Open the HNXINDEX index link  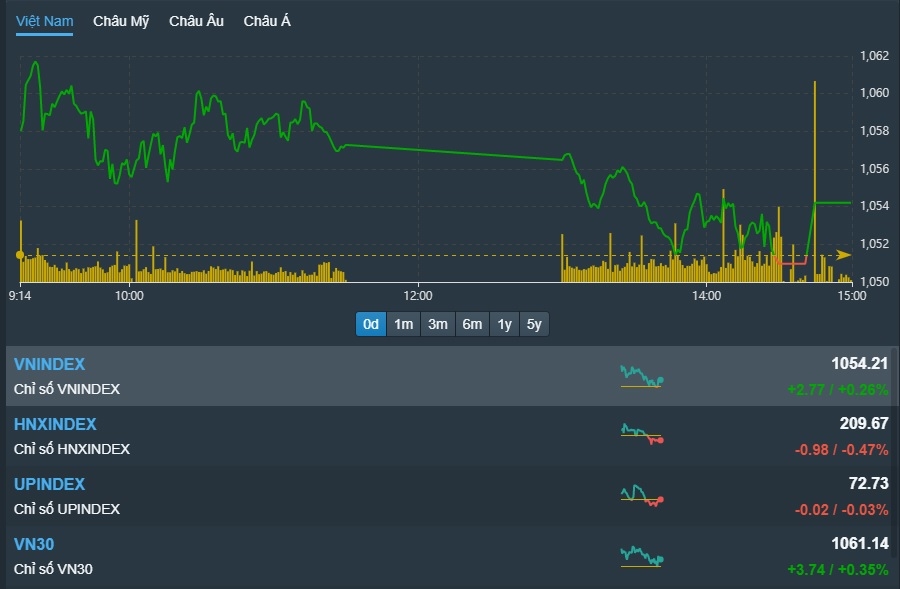pyautogui.click(x=55, y=425)
